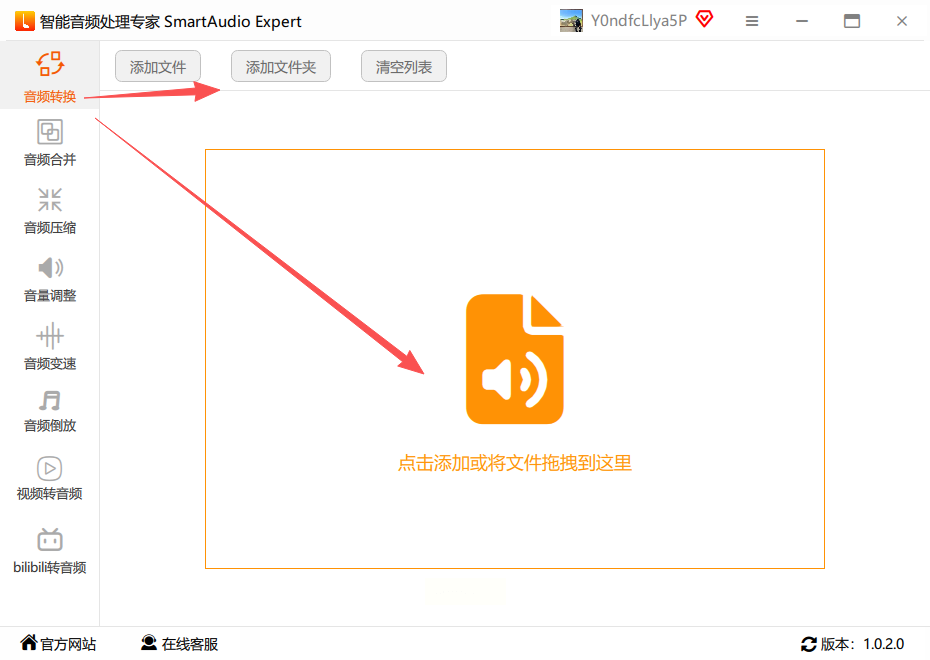Open the 音频合并 audio merge tool
Image resolution: width=930 pixels, height=660 pixels.
click(50, 132)
